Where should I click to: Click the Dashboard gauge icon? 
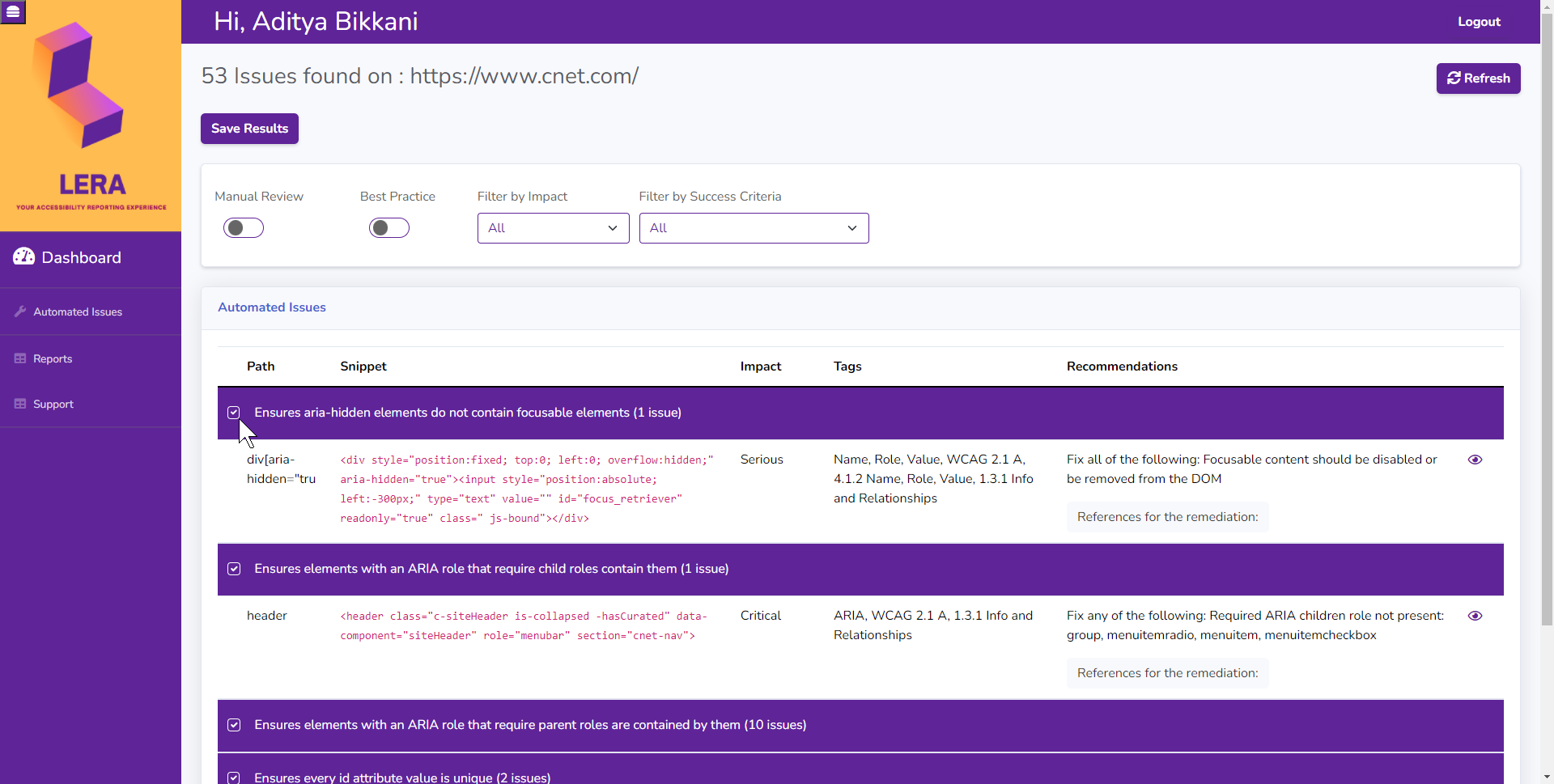pos(24,256)
